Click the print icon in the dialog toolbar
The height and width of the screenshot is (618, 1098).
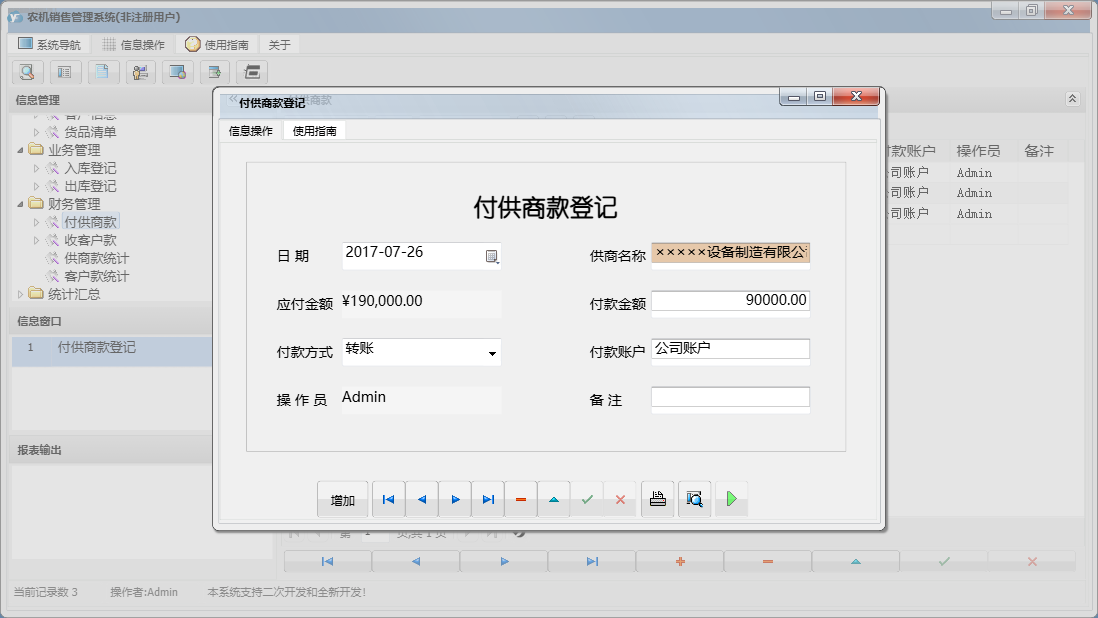pyautogui.click(x=657, y=498)
